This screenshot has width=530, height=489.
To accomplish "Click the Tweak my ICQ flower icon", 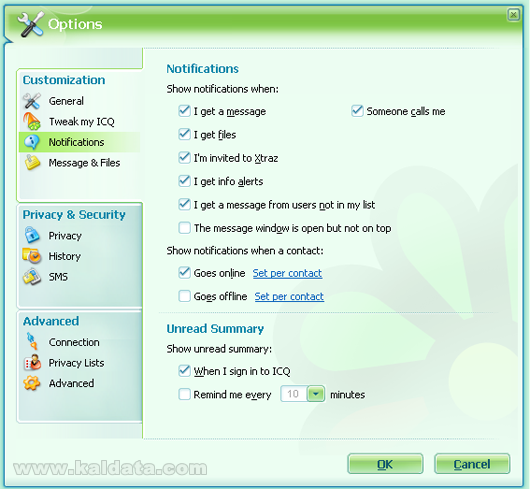I will point(31,121).
